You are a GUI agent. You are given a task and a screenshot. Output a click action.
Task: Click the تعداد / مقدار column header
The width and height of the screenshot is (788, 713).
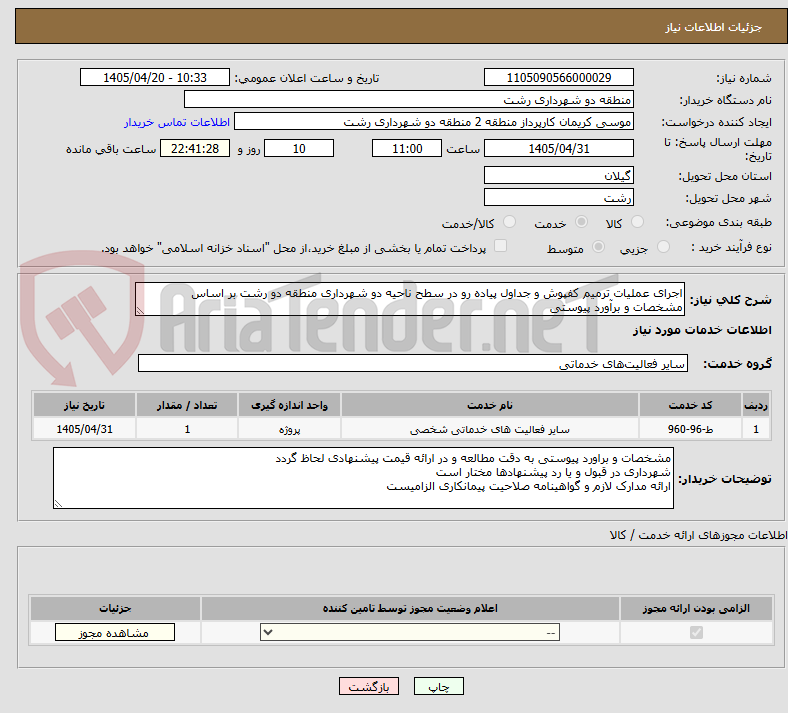coord(187,405)
